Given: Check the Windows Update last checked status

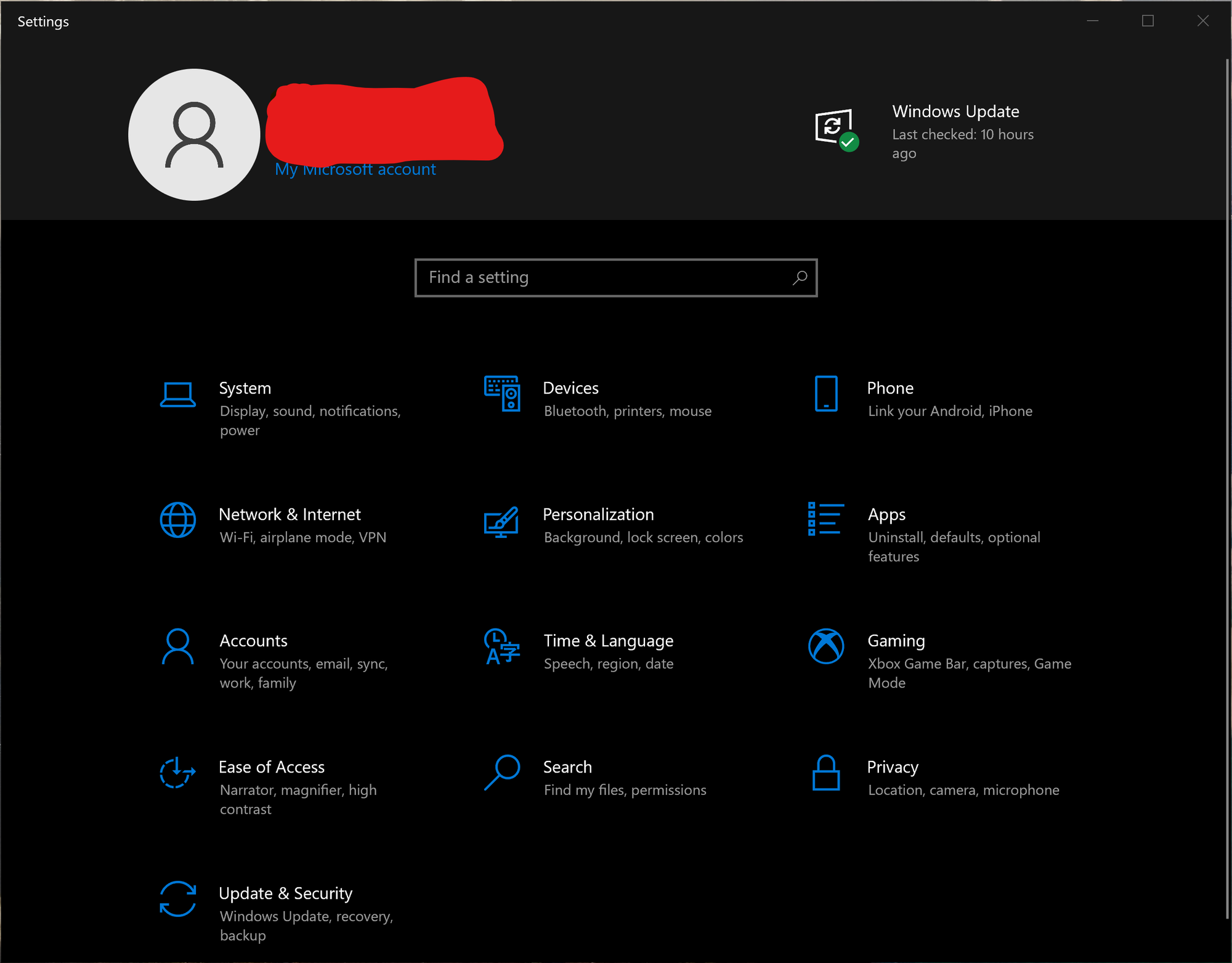Looking at the screenshot, I should point(962,143).
